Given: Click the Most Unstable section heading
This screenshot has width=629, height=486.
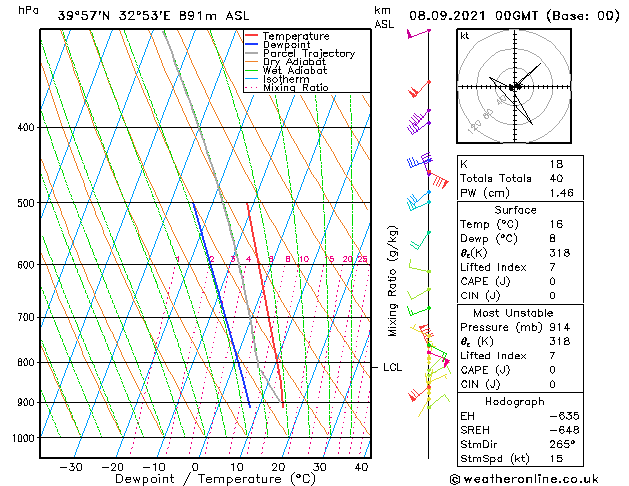Looking at the screenshot, I should point(513,313).
